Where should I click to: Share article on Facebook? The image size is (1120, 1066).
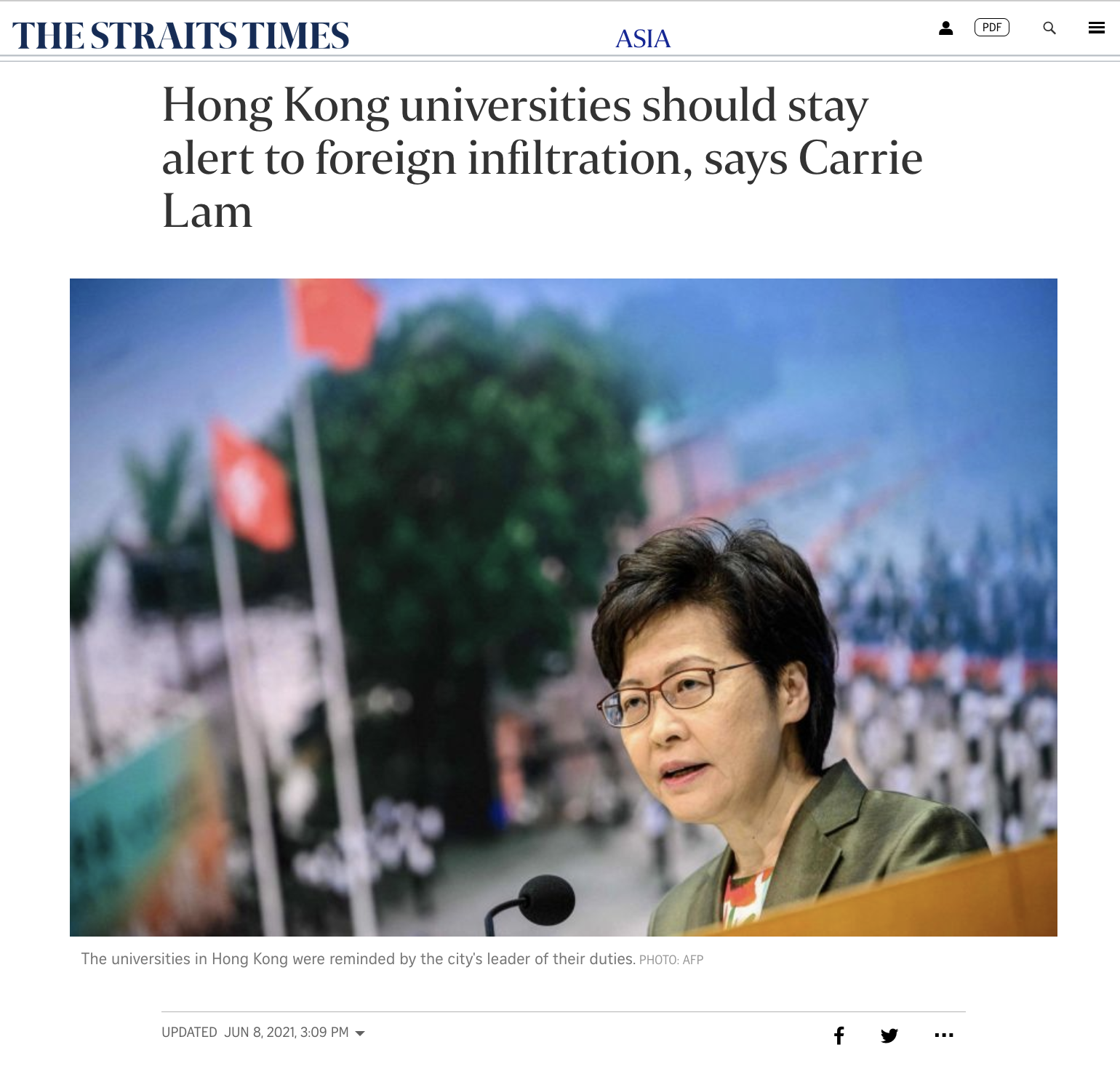click(x=839, y=1035)
